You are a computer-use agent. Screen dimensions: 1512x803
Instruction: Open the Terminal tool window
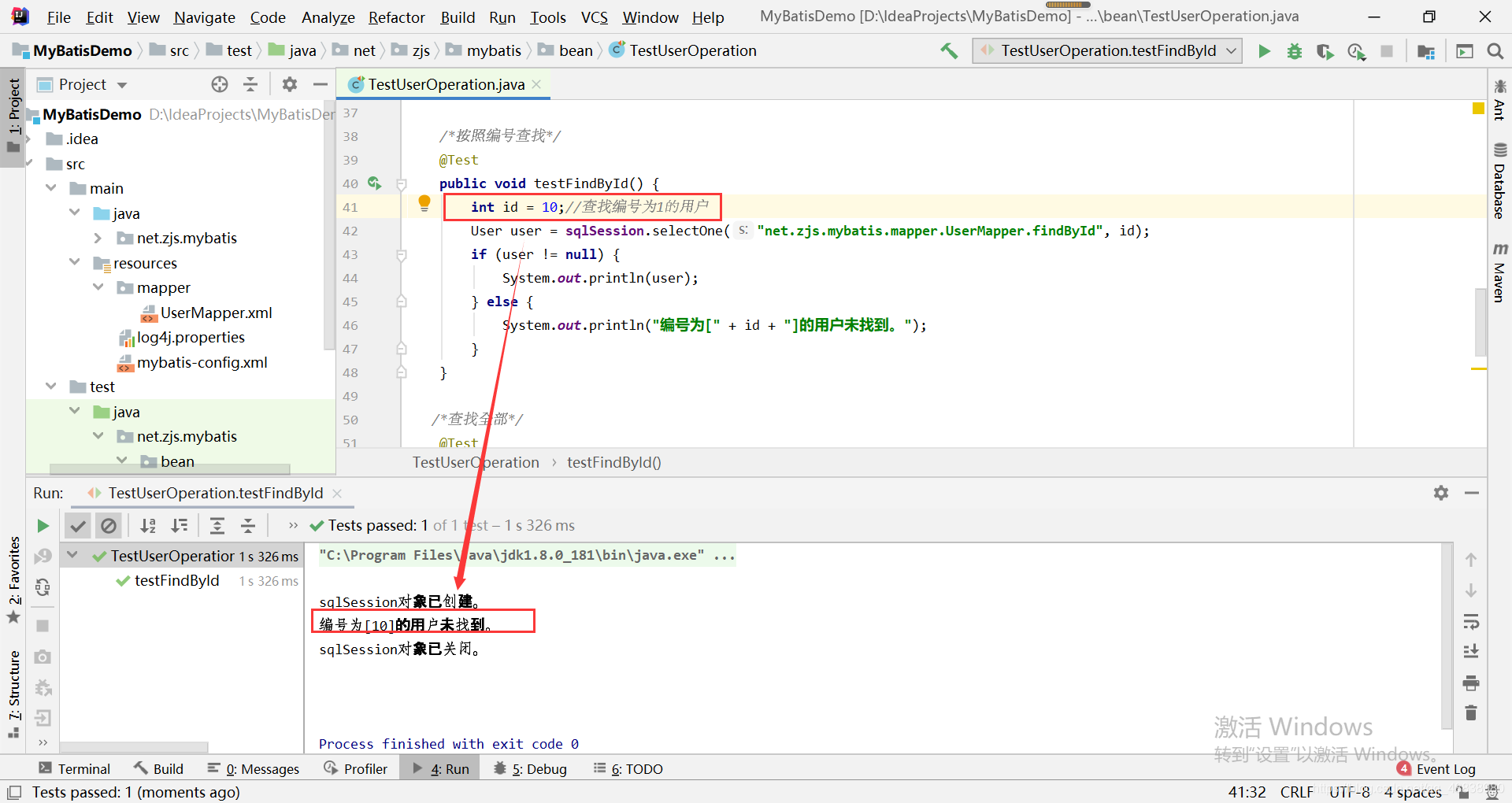[75, 769]
